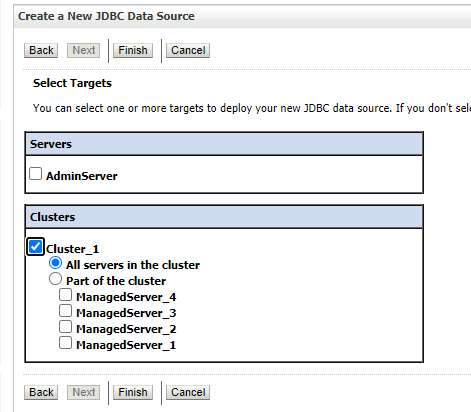Screen dimensions: 471x412
Task: Click the bottom Back button
Action: click(x=41, y=392)
